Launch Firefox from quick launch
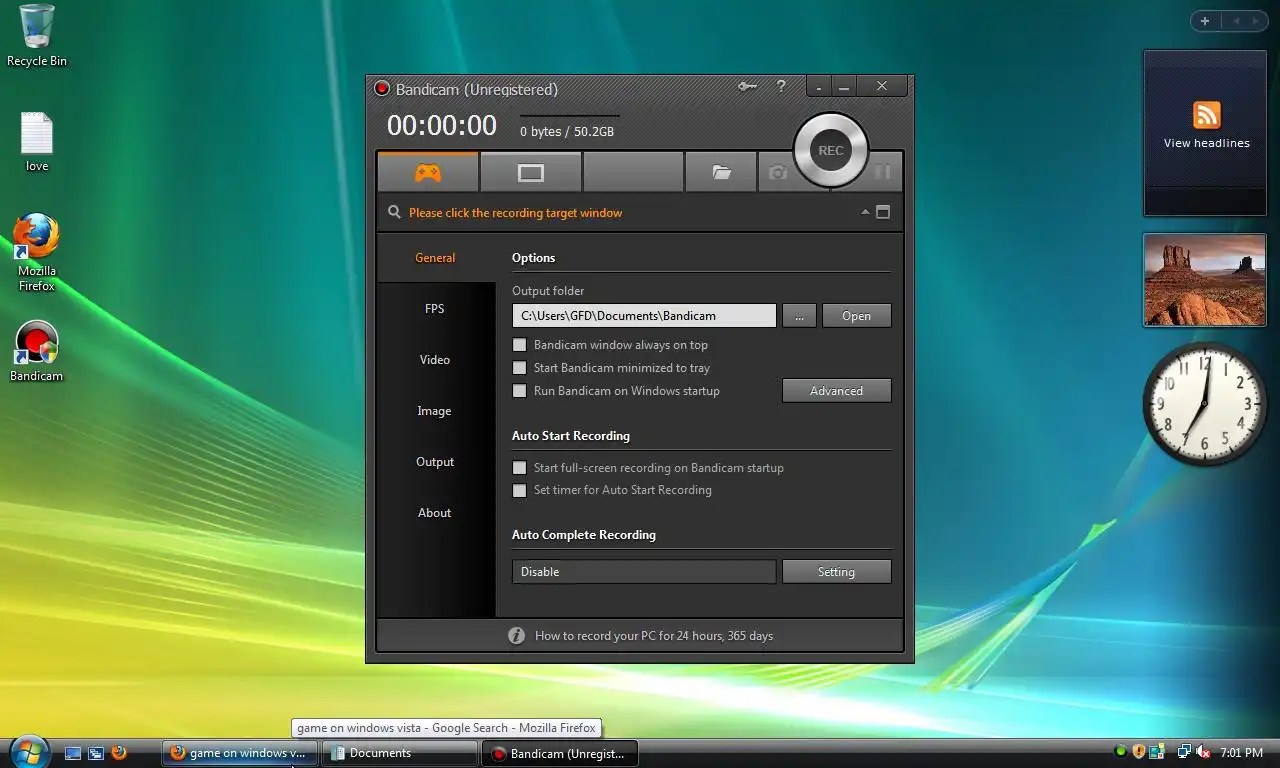1280x768 pixels. click(119, 753)
